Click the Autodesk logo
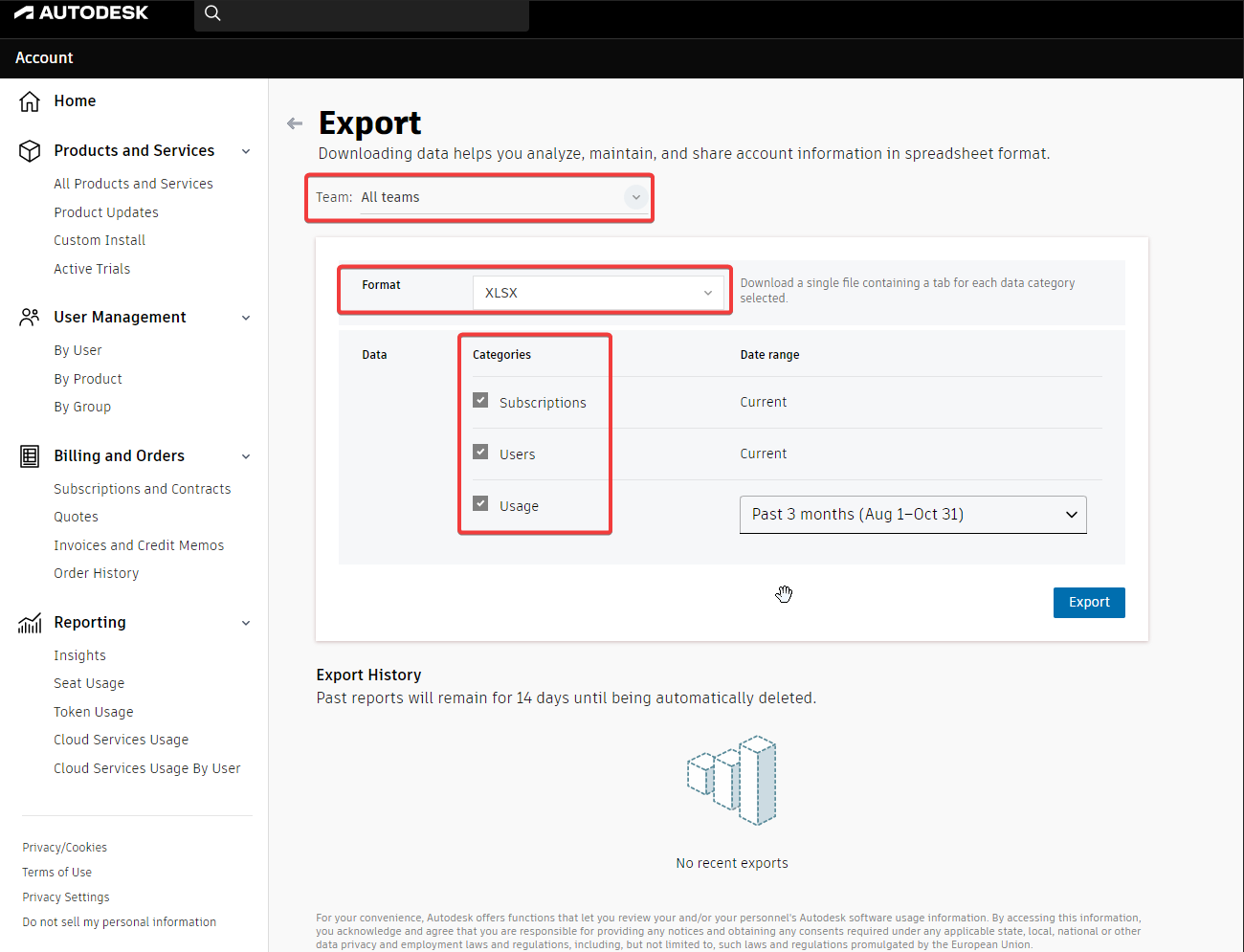 81,12
